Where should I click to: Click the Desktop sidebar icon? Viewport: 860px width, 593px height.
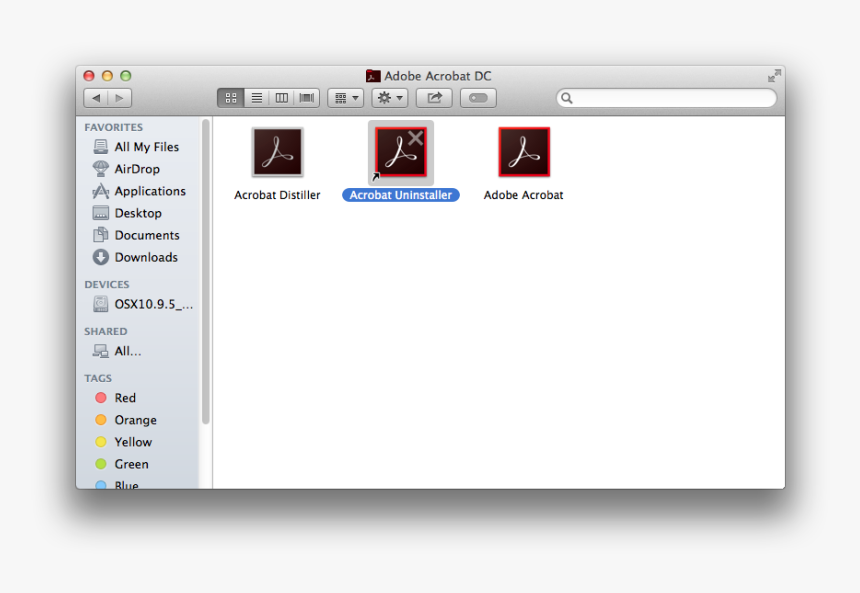[100, 213]
